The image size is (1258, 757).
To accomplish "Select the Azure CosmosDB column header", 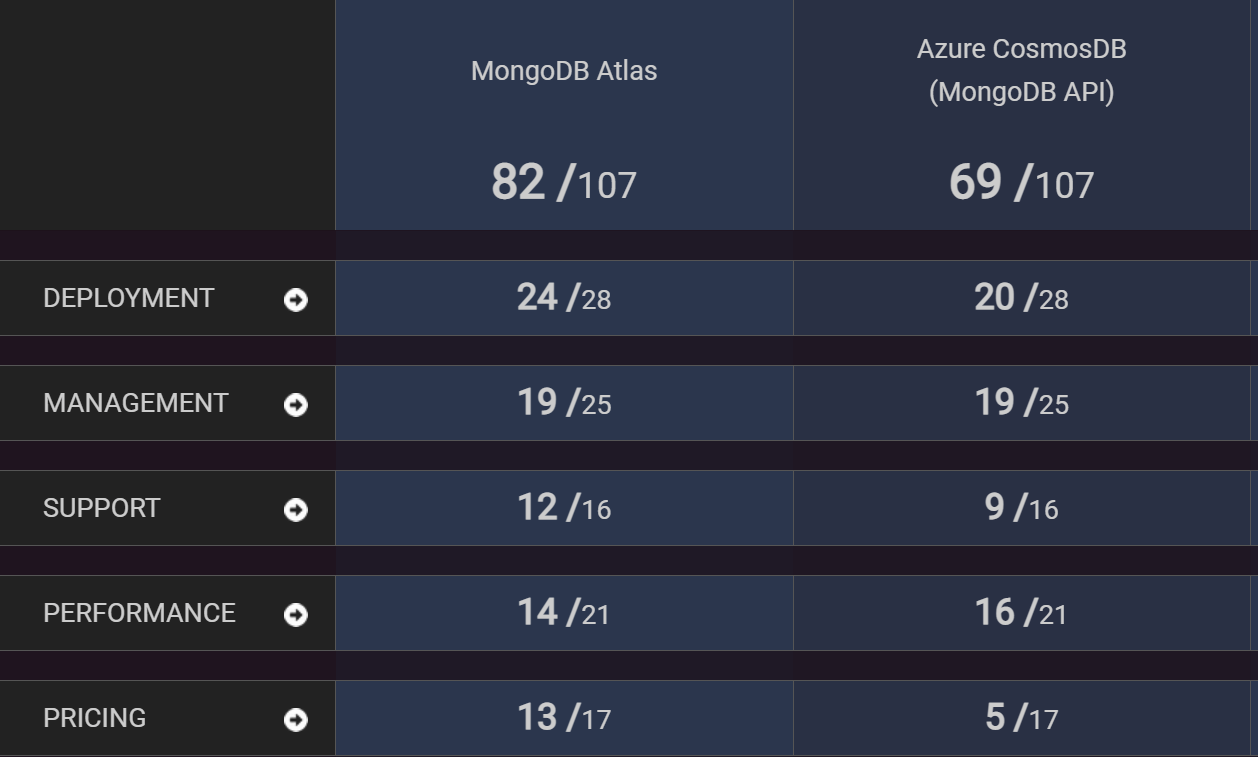I will pyautogui.click(x=1022, y=72).
